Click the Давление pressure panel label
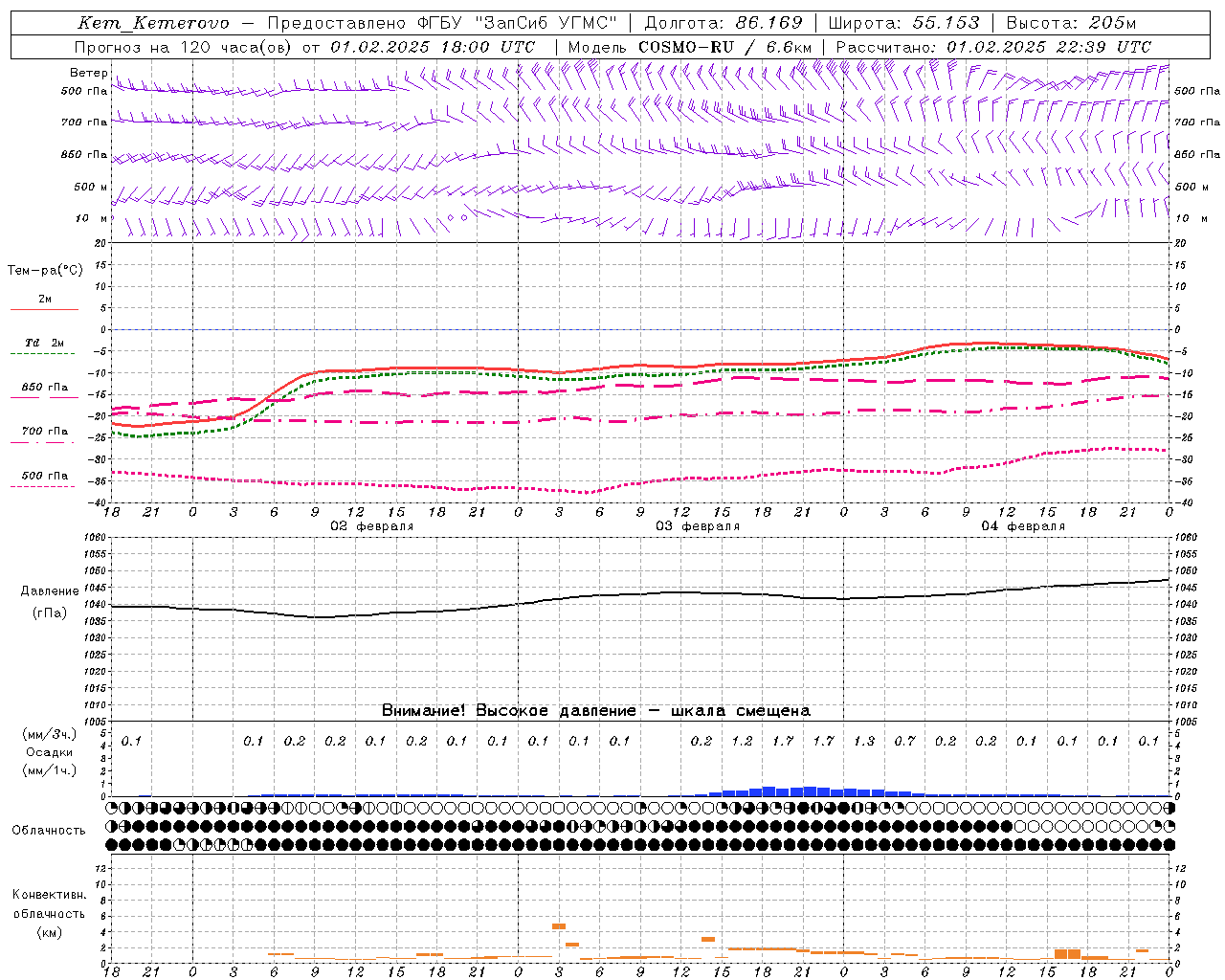 50,591
